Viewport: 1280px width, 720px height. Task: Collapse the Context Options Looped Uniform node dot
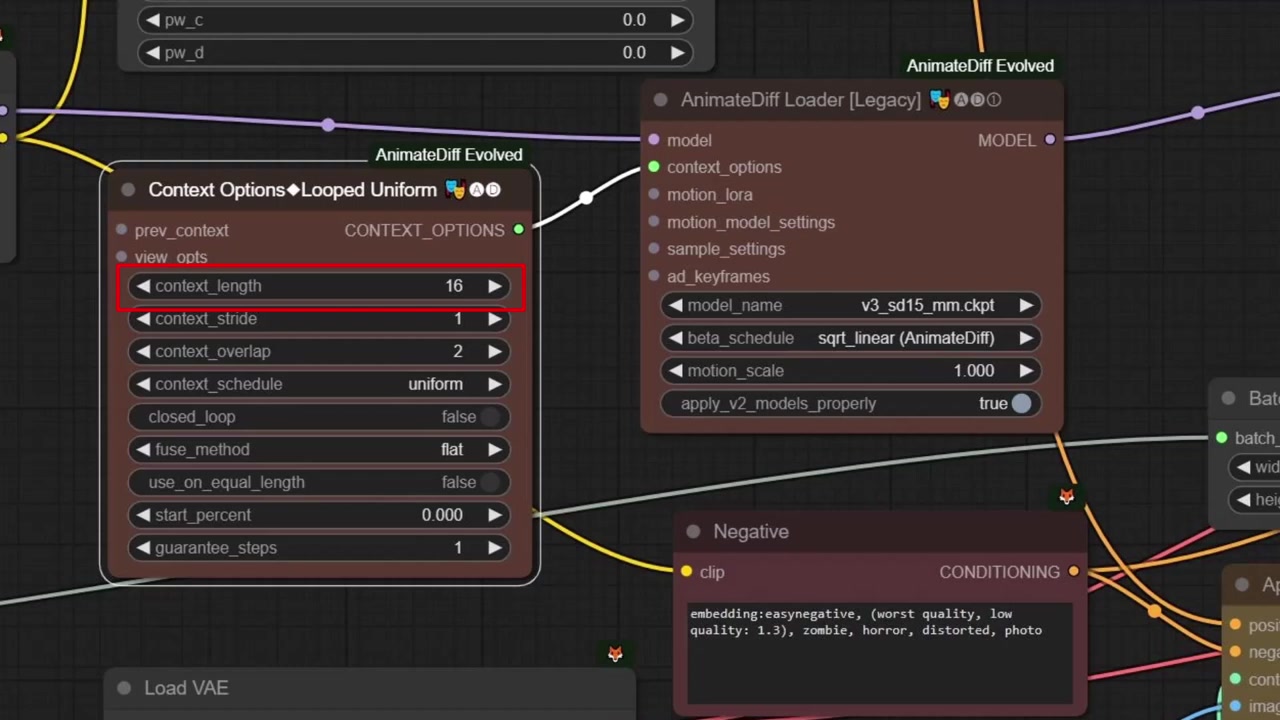[128, 190]
